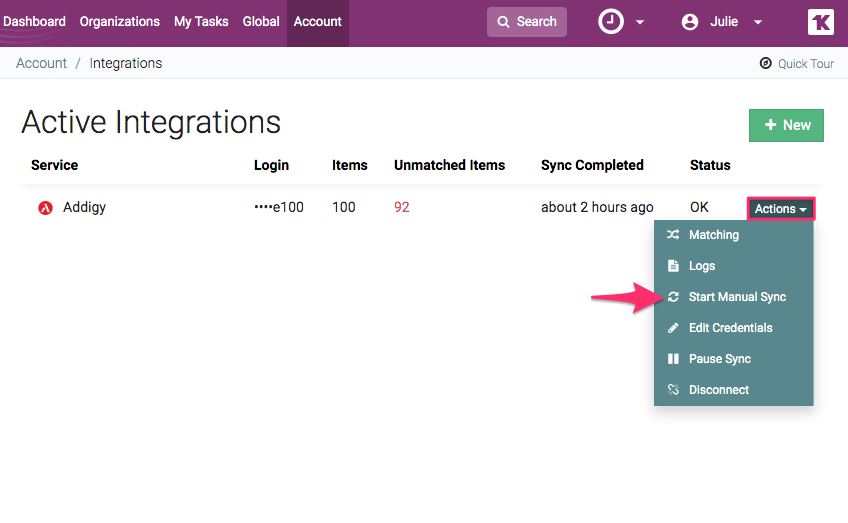Click the clock timer icon in header

coord(611,22)
